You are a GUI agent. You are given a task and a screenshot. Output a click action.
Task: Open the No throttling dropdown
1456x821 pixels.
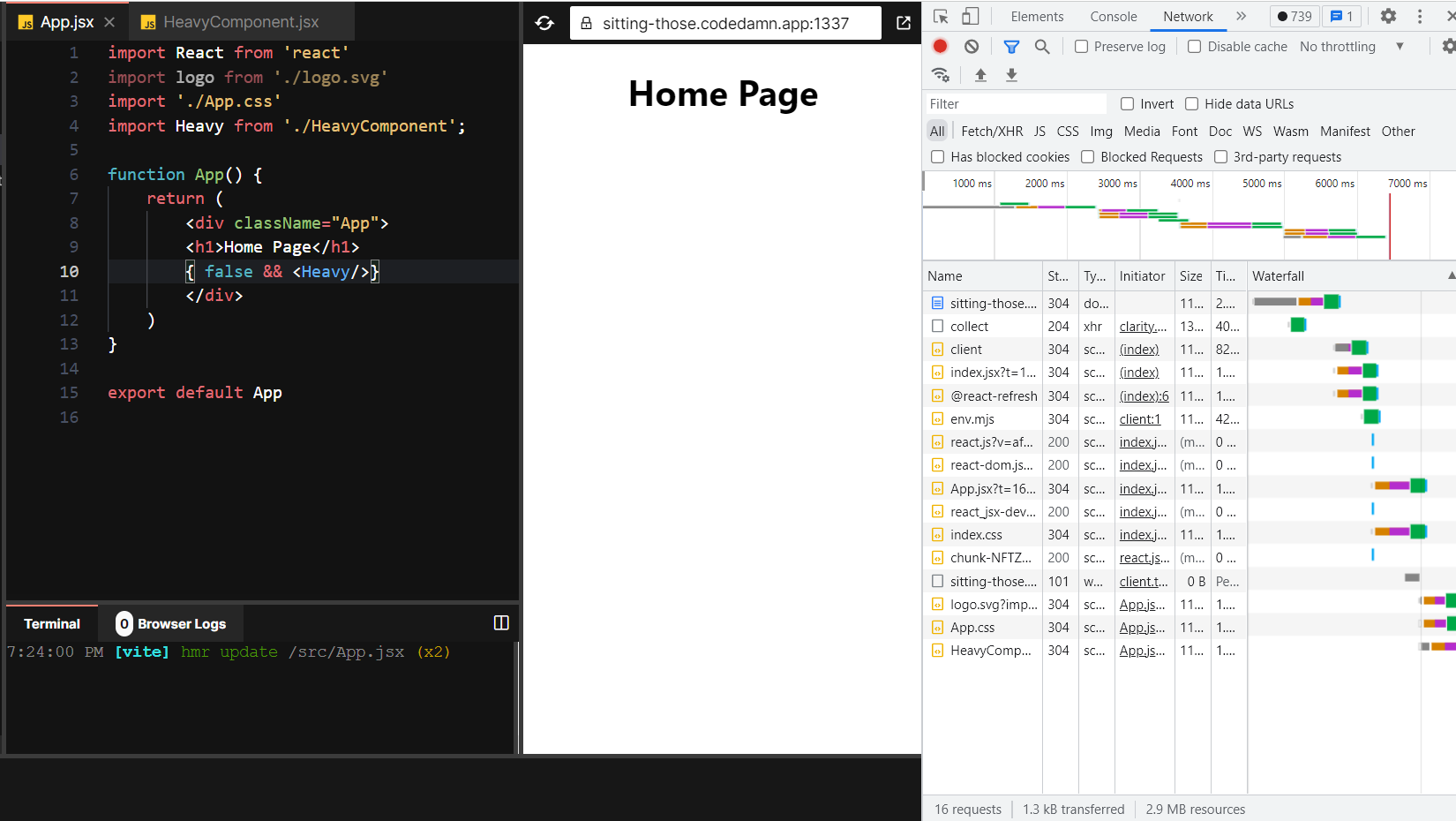[x=1351, y=46]
